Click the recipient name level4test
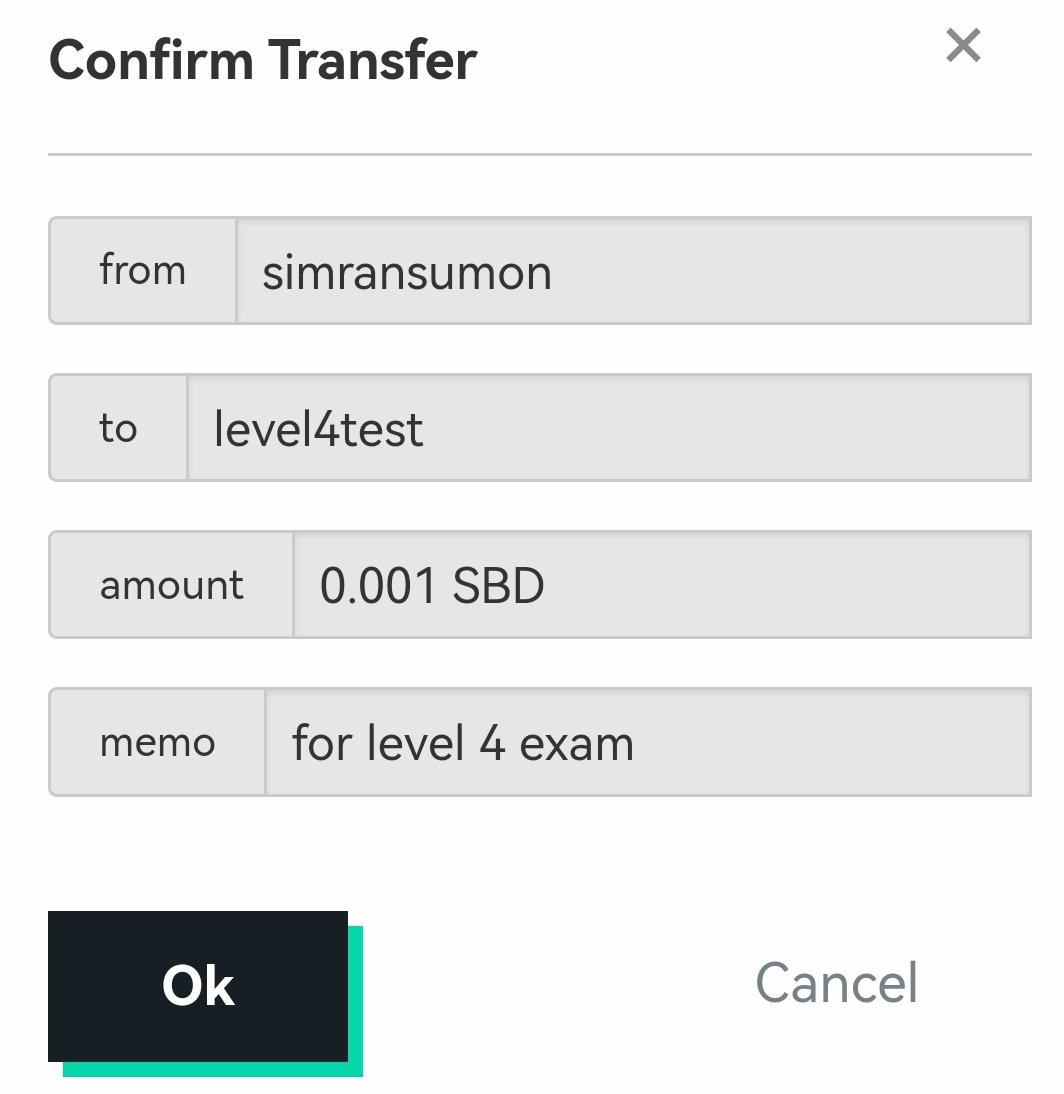 [318, 429]
